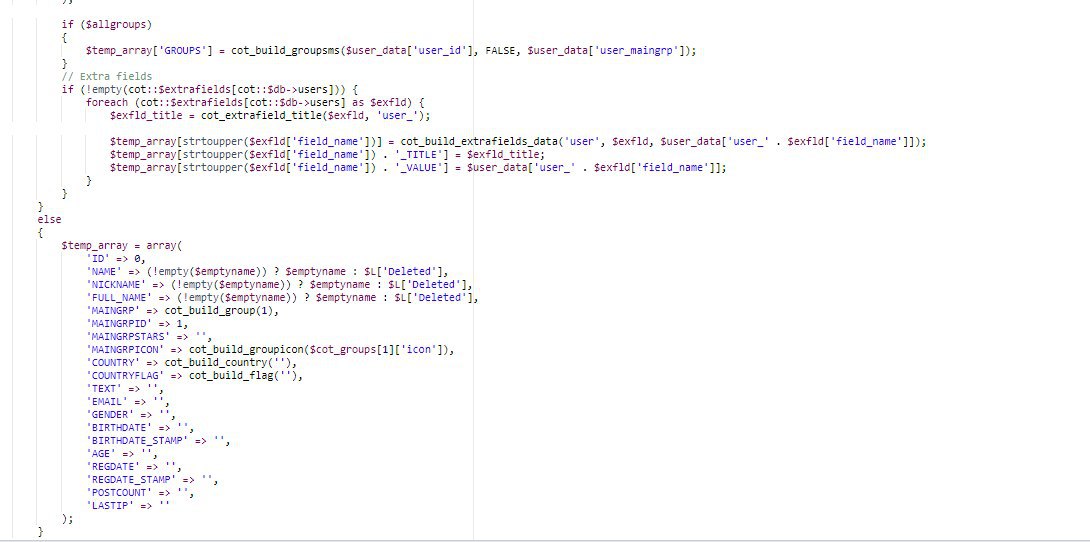
Task: Click the $temp_array['GROUPS'] variable
Action: [149, 50]
